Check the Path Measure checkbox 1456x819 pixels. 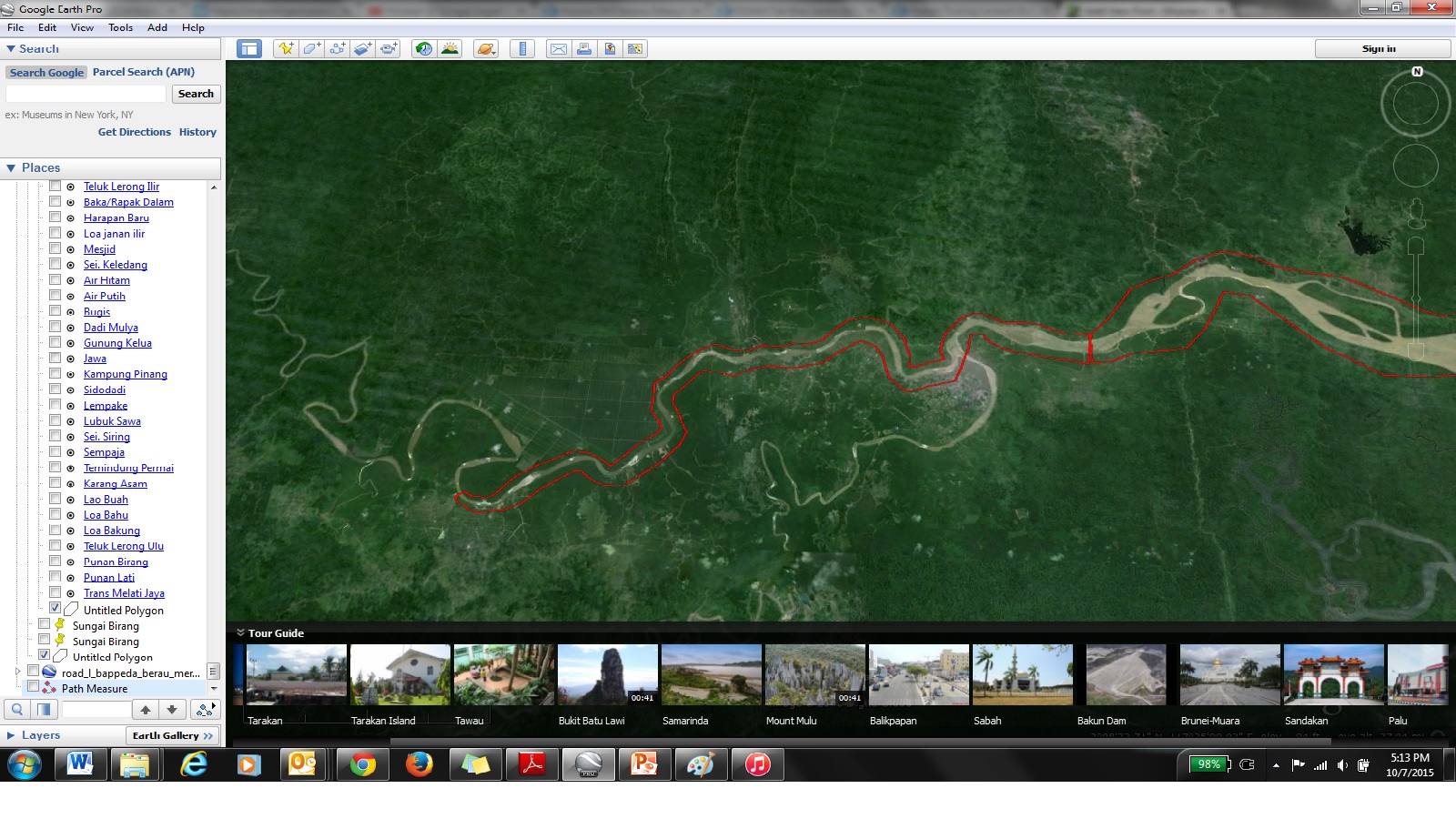pos(34,687)
